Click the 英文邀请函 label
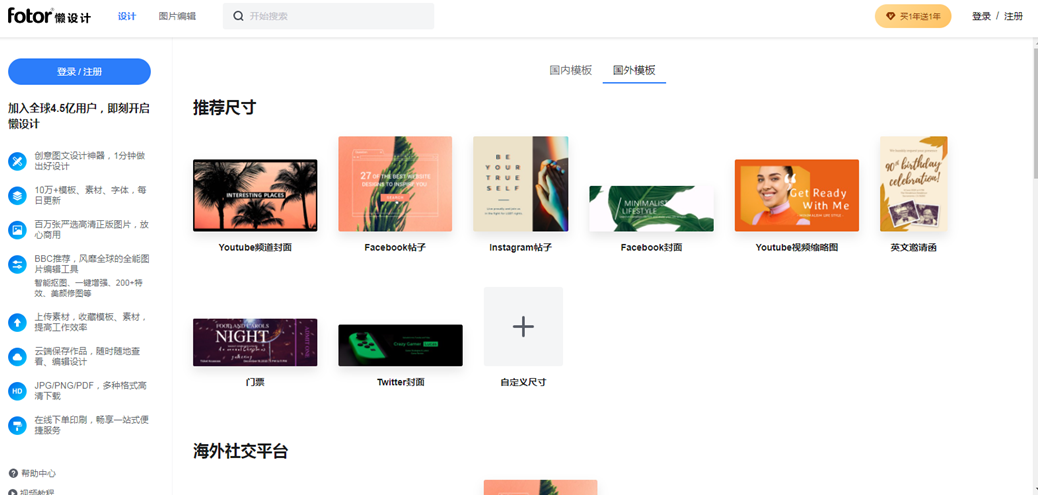Screen dimensions: 1038x498 [x=914, y=248]
